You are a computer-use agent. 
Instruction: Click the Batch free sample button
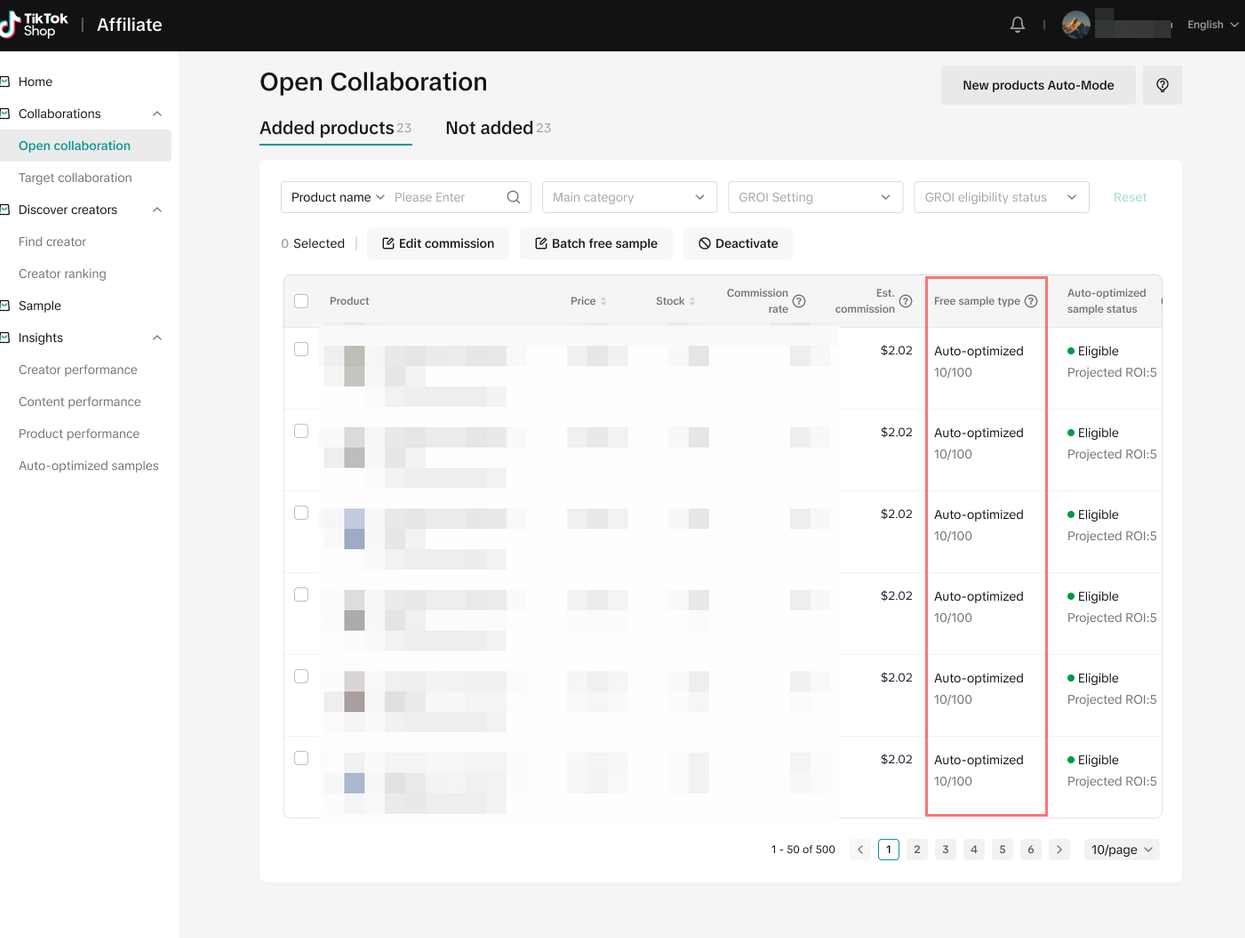tap(596, 244)
